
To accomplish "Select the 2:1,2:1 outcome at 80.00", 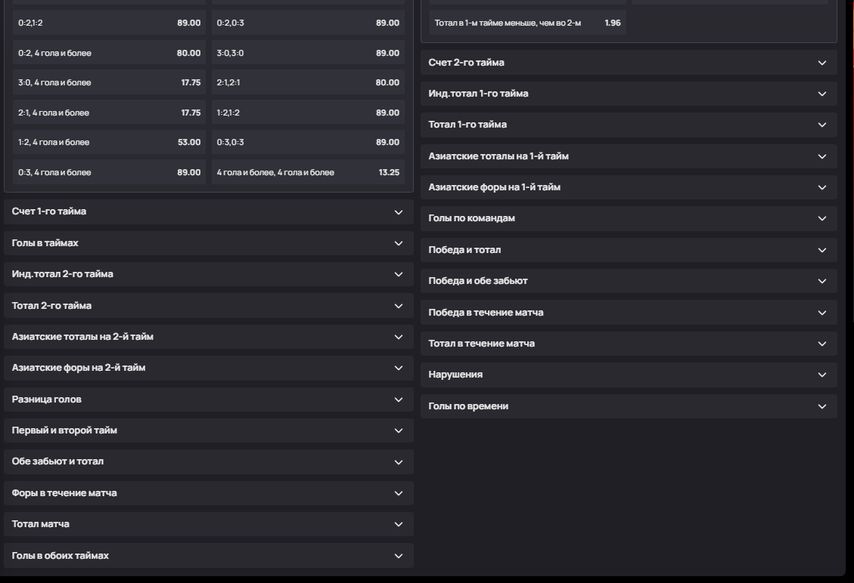I will pyautogui.click(x=308, y=83).
